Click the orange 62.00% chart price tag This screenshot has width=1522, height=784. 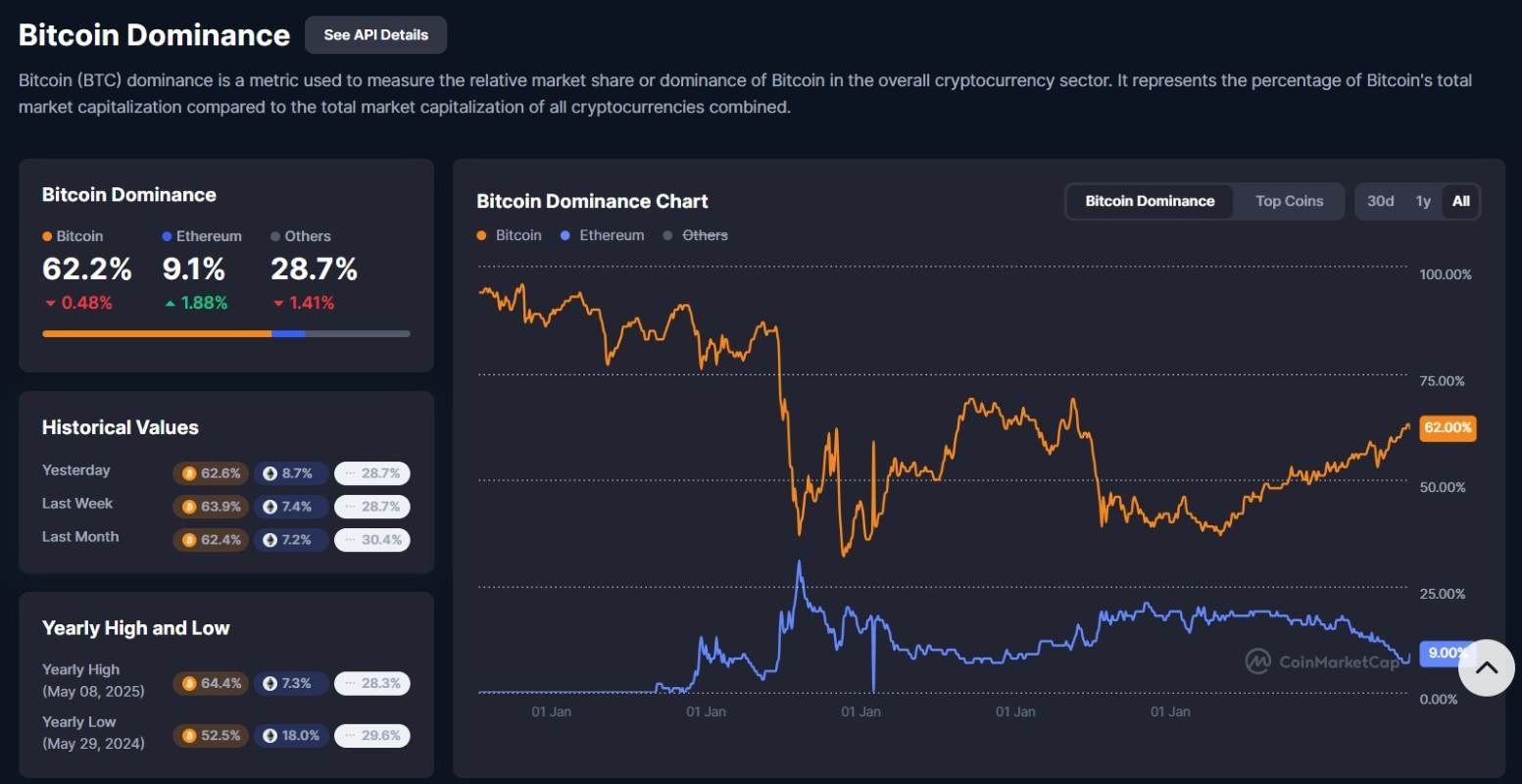pyautogui.click(x=1447, y=427)
